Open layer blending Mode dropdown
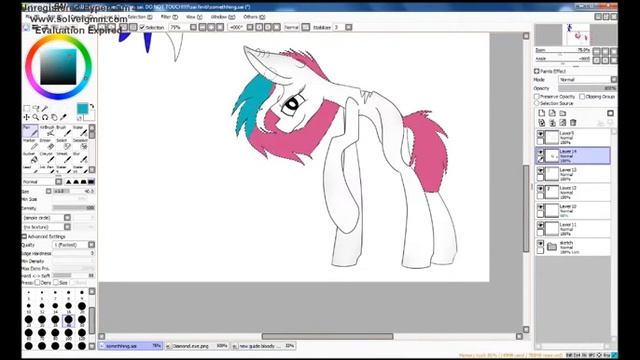This screenshot has width=640, height=360. click(587, 80)
